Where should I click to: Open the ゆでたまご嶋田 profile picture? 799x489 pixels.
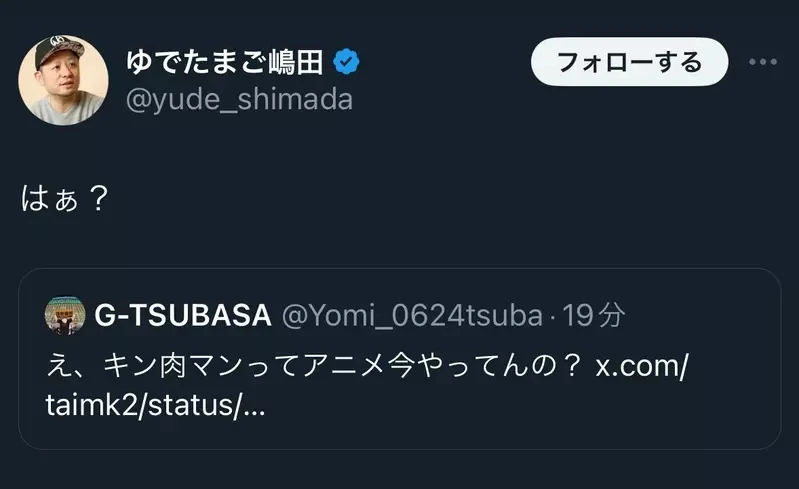click(65, 80)
